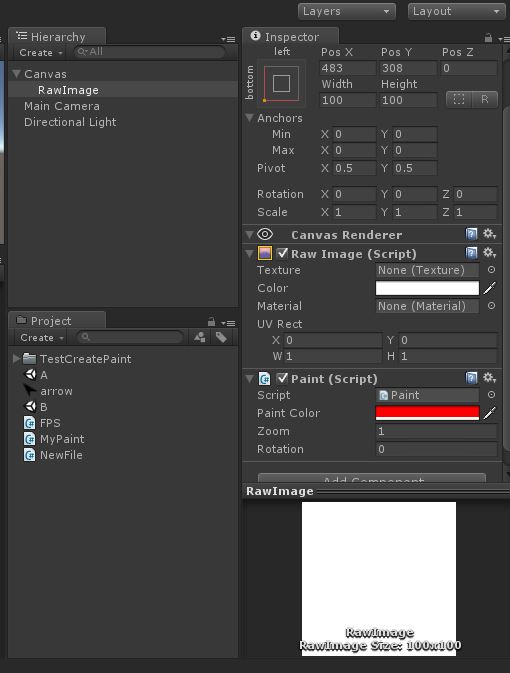The height and width of the screenshot is (673, 510).
Task: Search by label tag icon in Project
Action: [222, 337]
